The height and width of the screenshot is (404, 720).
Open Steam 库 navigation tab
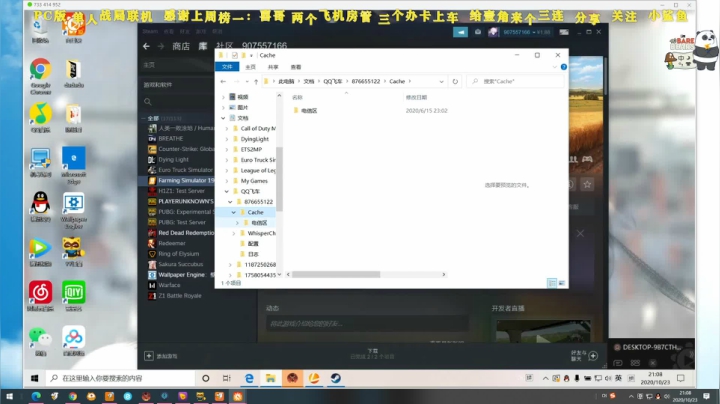[x=203, y=46]
